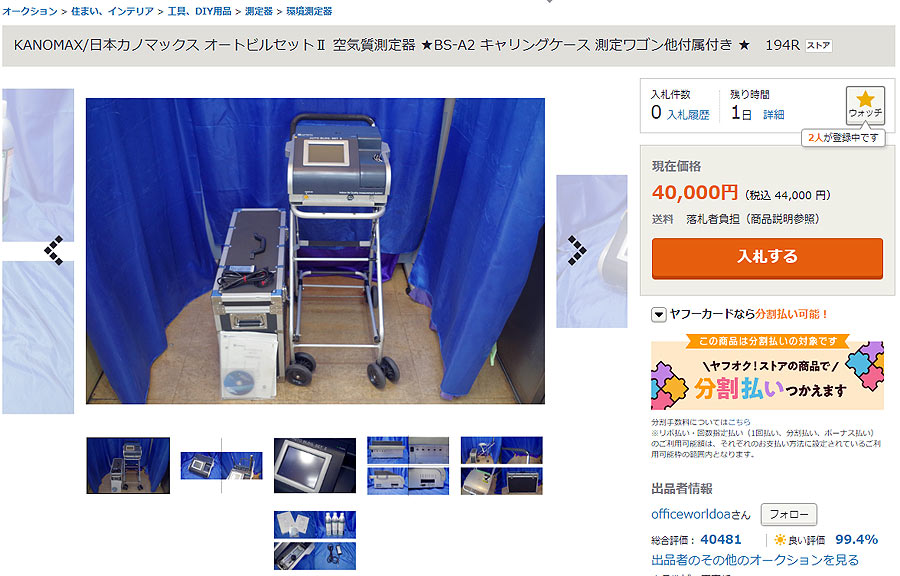
Task: Expand the ヤフーカード installment payment dropdown
Action: tap(658, 314)
